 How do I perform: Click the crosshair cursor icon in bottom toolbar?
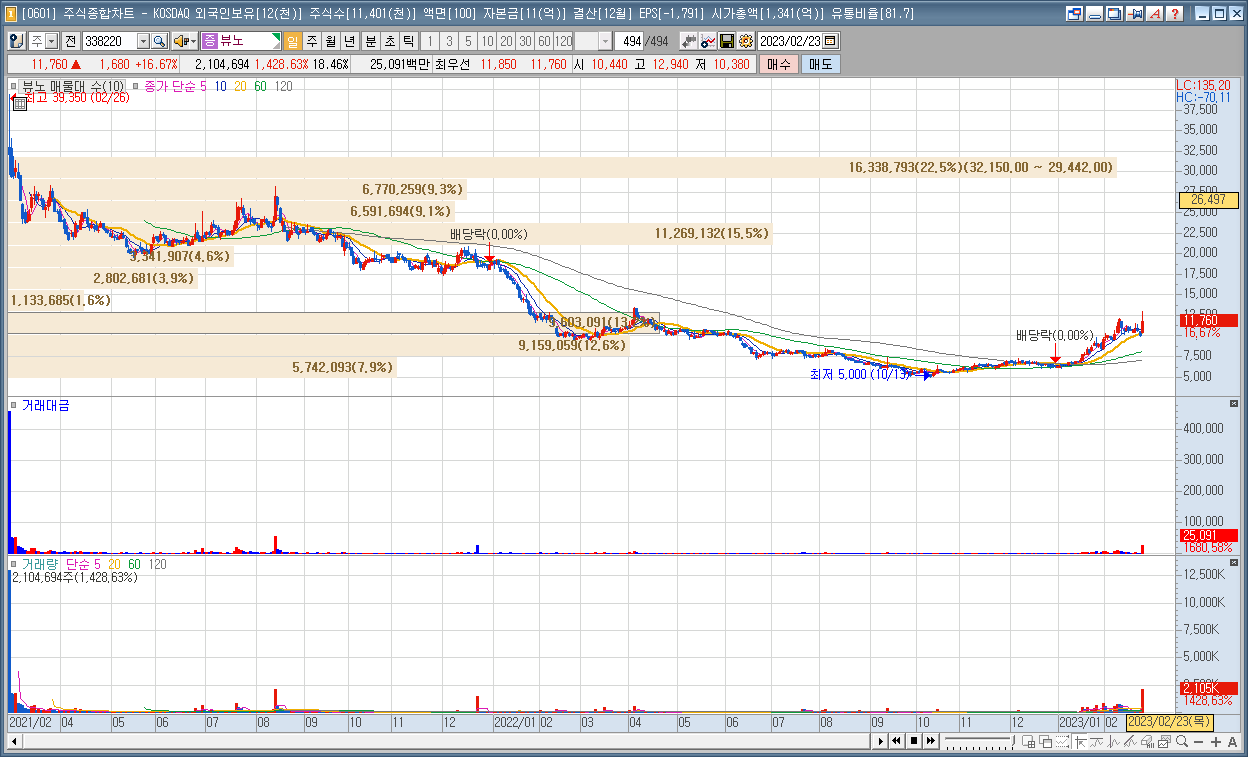(1080, 741)
